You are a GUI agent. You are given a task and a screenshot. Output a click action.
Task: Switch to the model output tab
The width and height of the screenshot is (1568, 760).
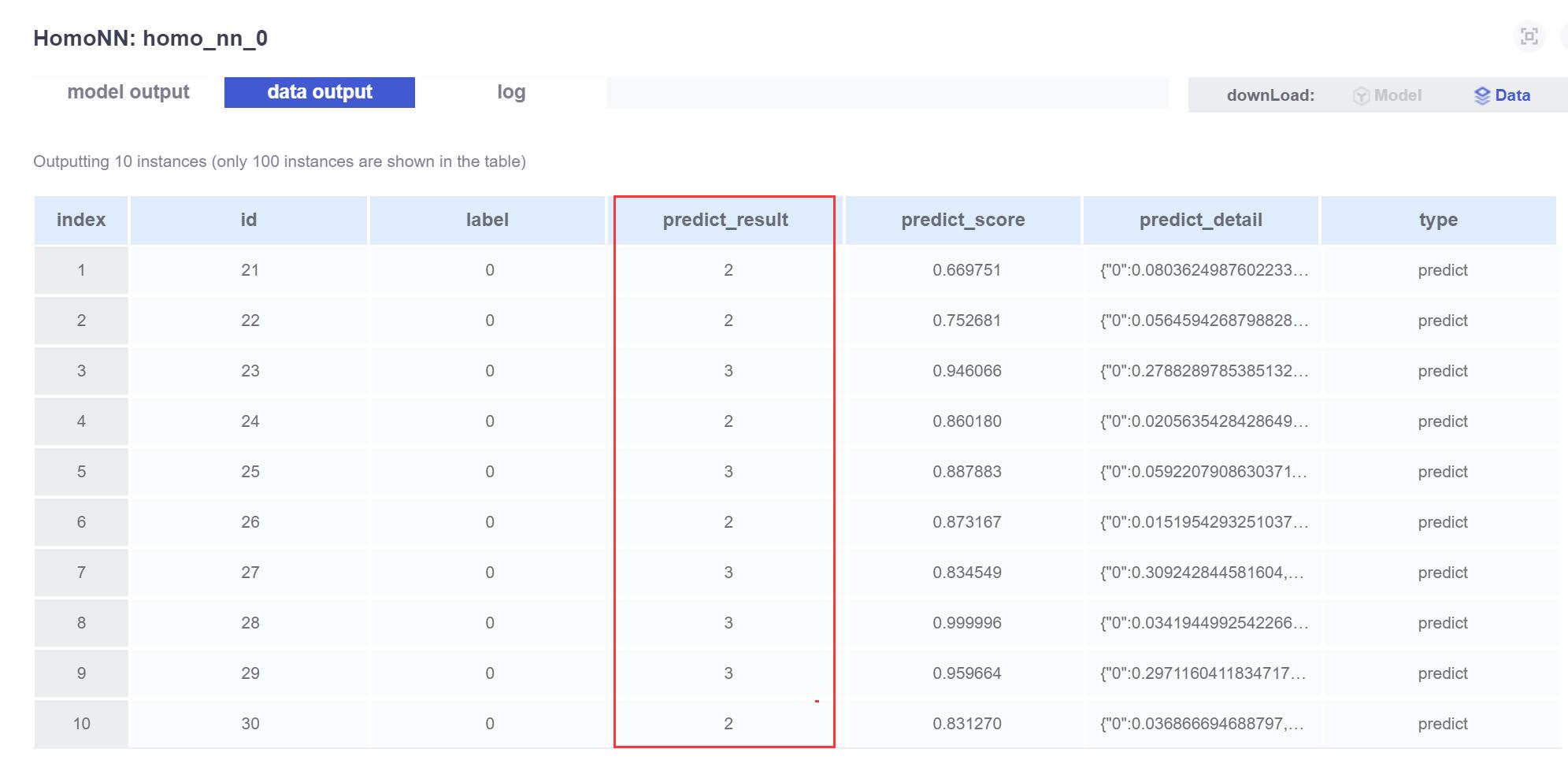pyautogui.click(x=128, y=92)
